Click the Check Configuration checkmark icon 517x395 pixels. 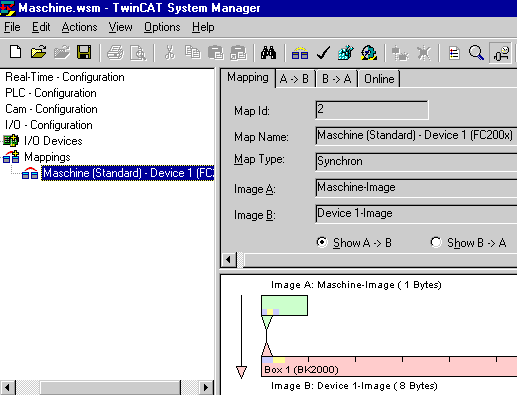pos(323,53)
